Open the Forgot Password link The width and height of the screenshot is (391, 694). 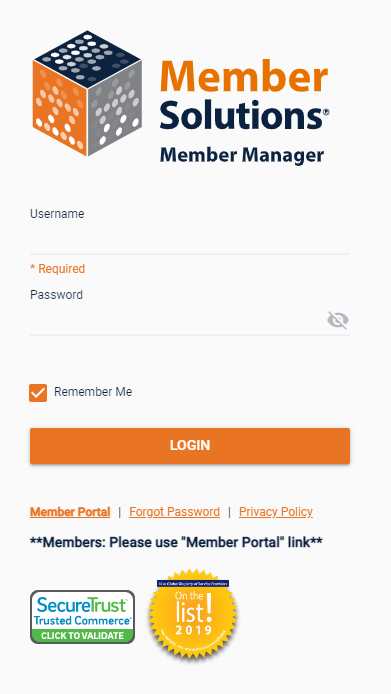pos(174,512)
